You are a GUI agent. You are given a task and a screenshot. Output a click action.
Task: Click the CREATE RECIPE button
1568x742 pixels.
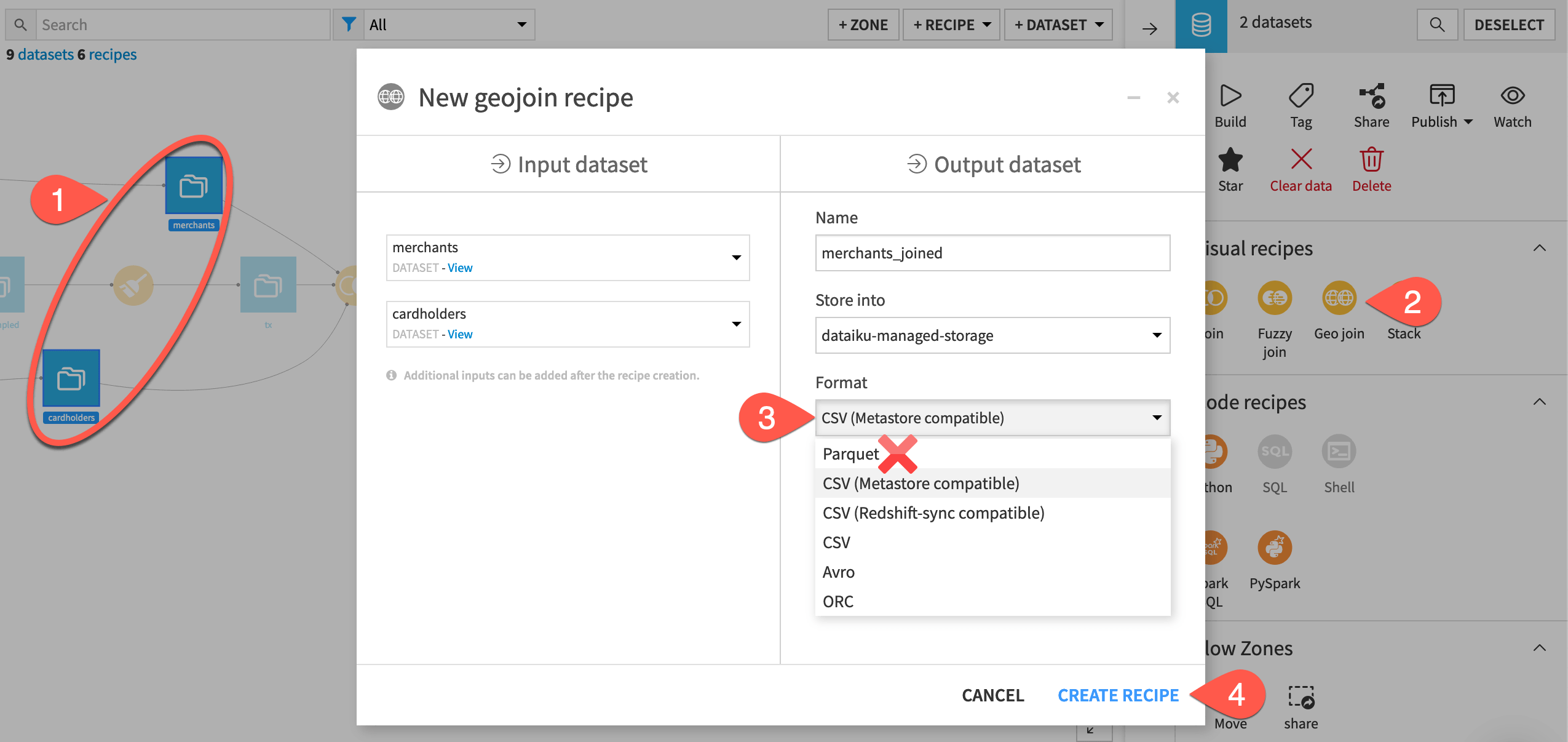pyautogui.click(x=1118, y=695)
